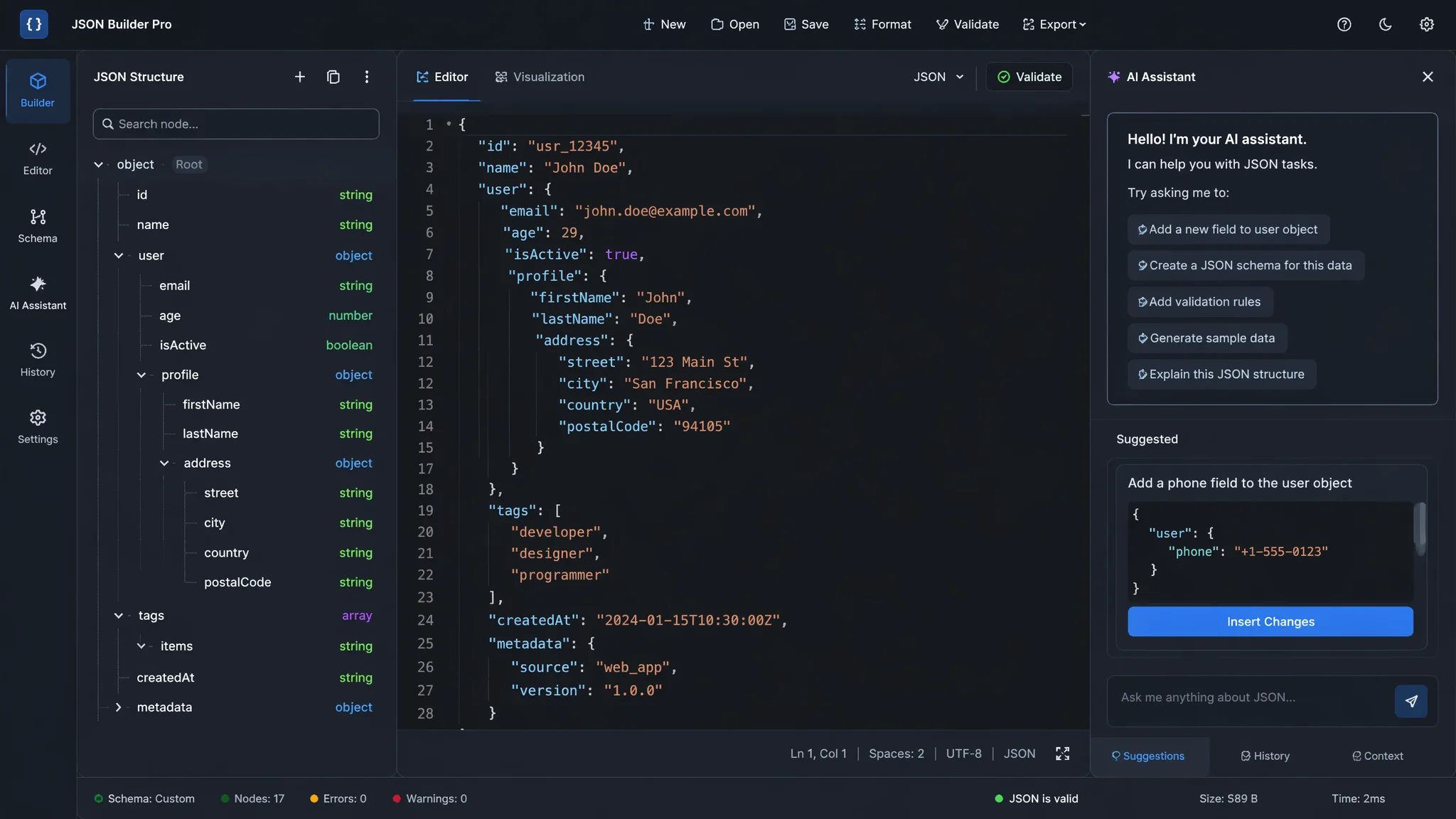Collapse the root object node
The height and width of the screenshot is (819, 1456).
tap(98, 165)
